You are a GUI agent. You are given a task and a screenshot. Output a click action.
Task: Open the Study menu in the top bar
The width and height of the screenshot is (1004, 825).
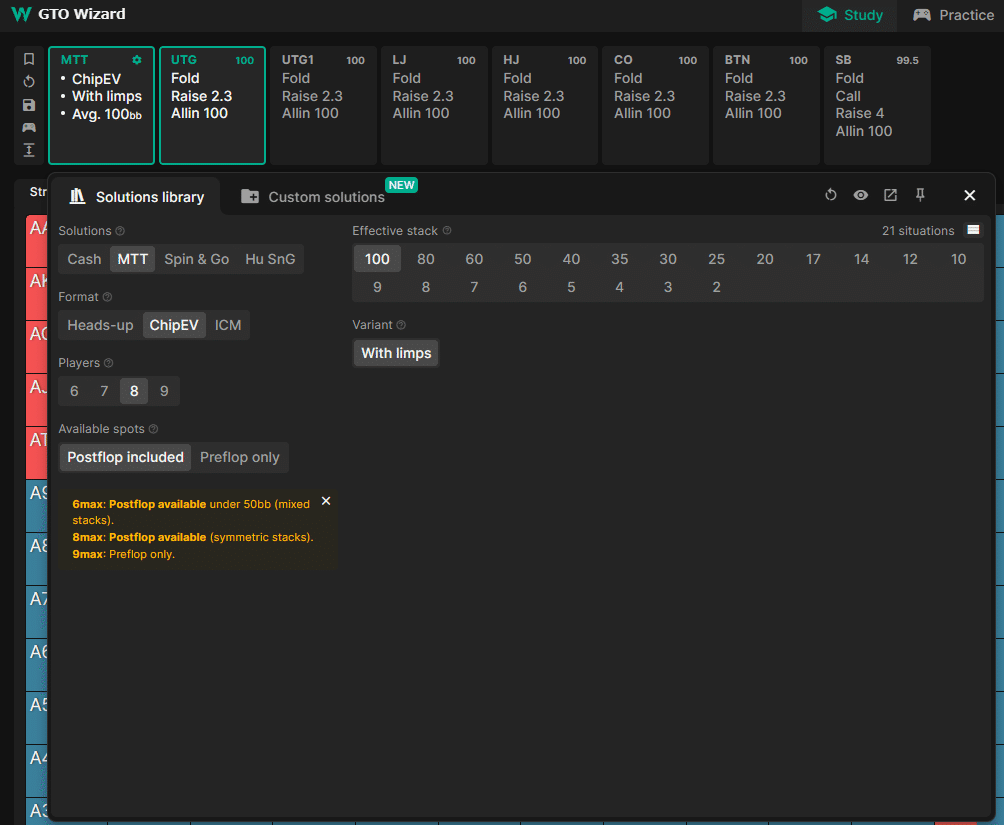coord(849,15)
